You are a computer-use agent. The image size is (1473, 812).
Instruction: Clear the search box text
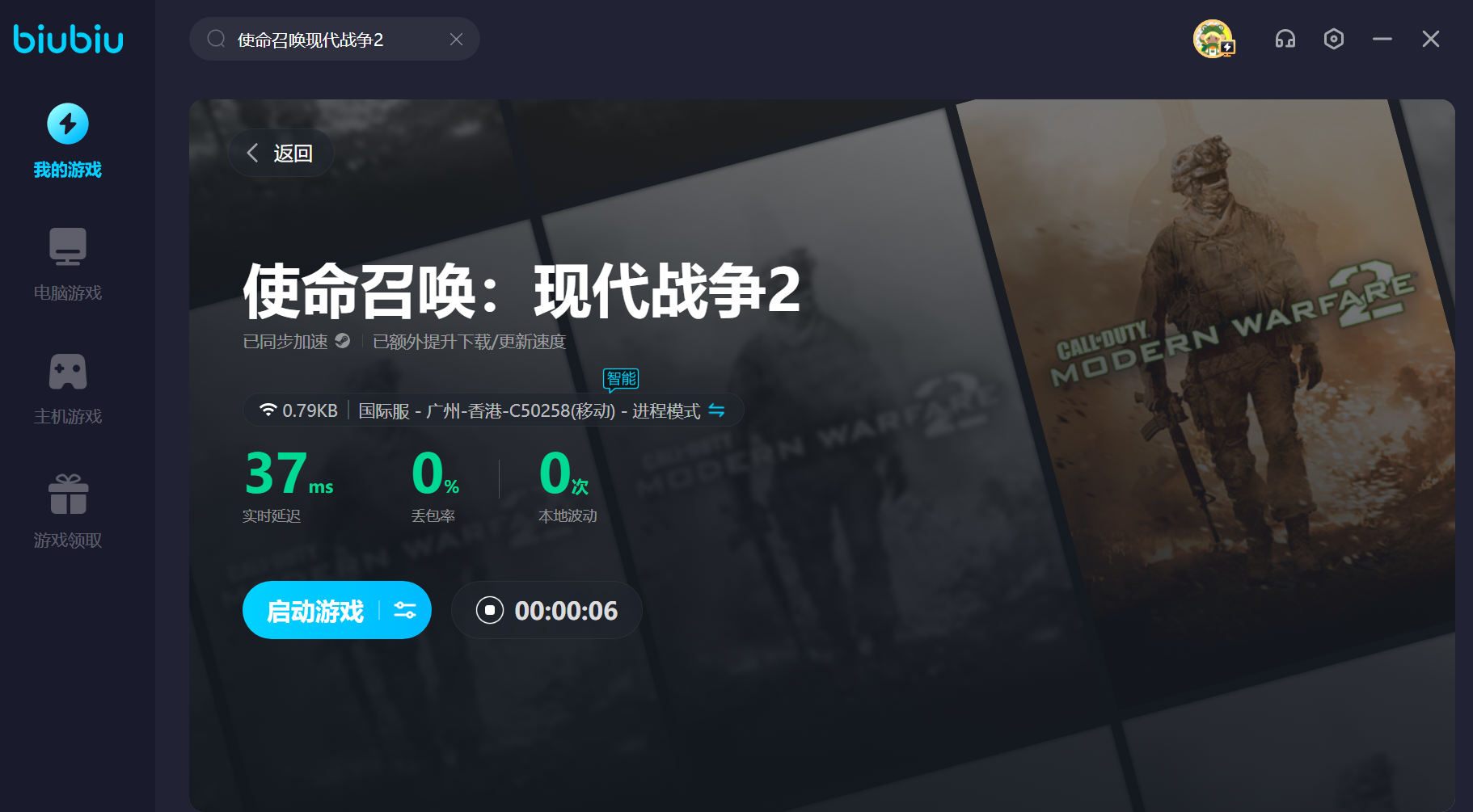pos(456,40)
